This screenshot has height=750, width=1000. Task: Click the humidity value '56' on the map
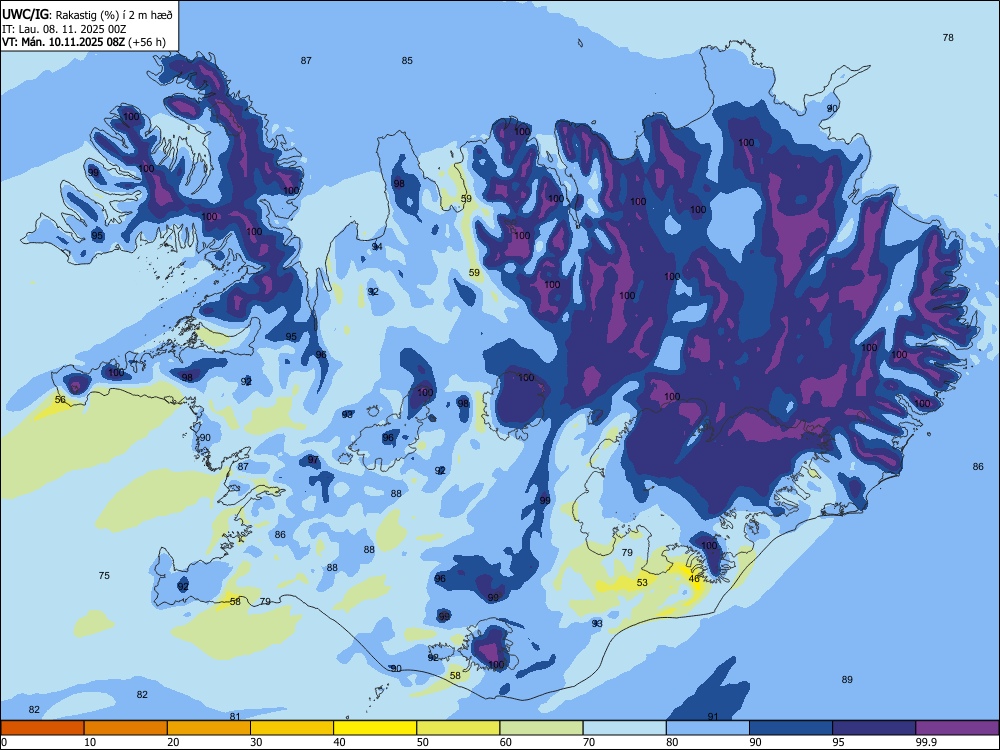[60, 399]
